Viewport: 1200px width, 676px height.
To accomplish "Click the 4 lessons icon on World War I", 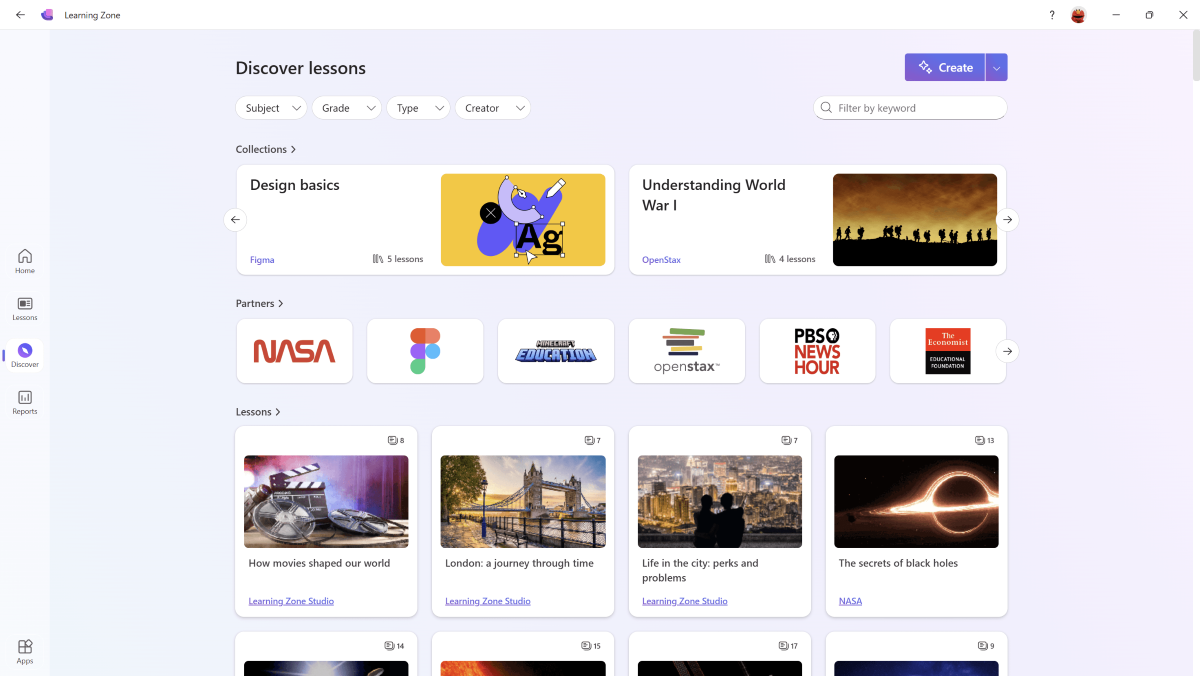I will (770, 259).
